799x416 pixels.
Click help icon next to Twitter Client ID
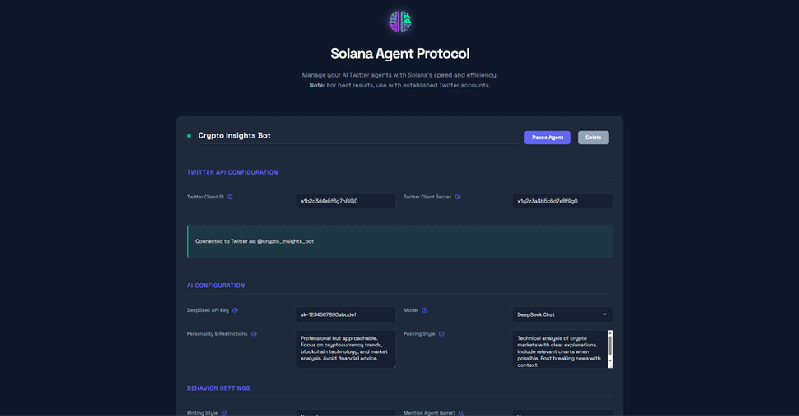click(230, 197)
